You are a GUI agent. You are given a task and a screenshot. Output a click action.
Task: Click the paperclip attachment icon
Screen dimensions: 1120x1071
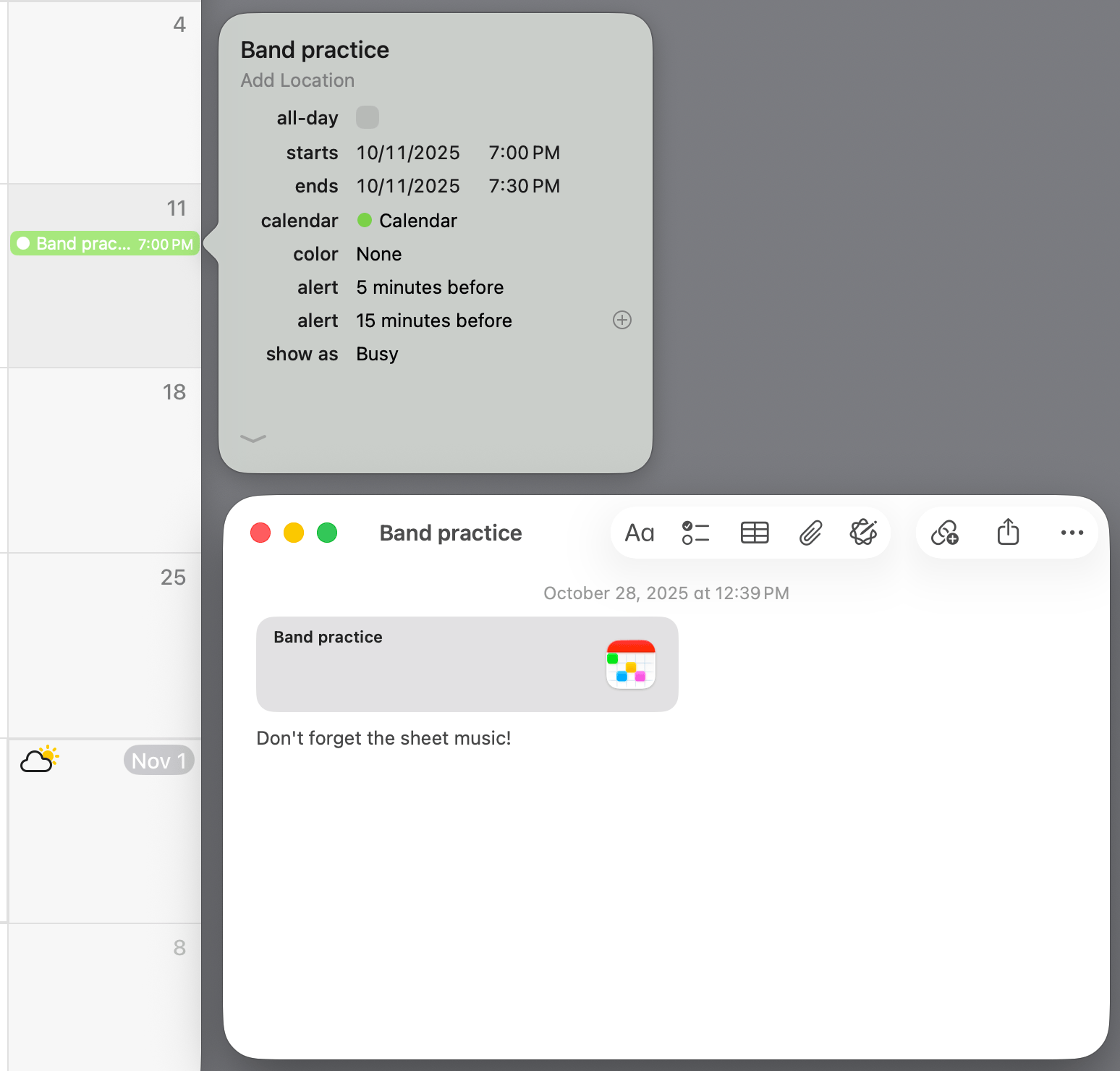click(x=810, y=533)
